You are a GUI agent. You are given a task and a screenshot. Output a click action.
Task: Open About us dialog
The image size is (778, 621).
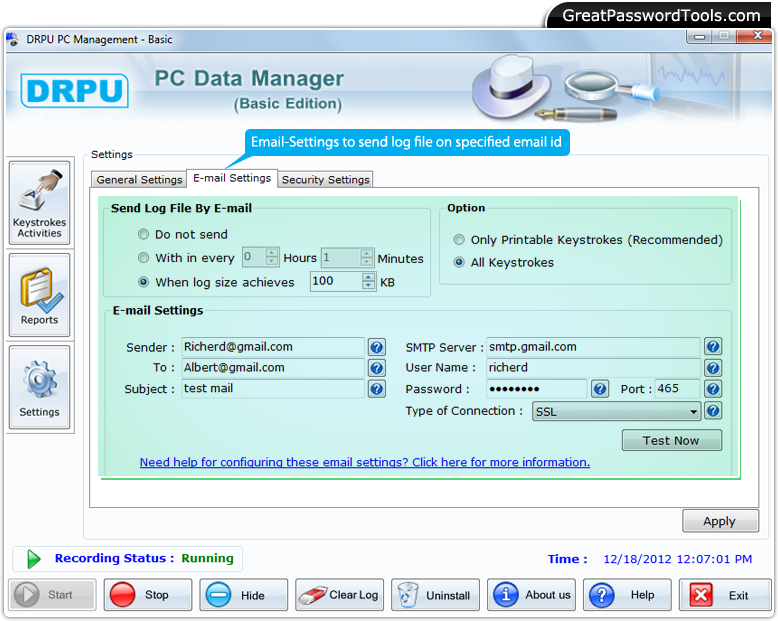pyautogui.click(x=531, y=595)
